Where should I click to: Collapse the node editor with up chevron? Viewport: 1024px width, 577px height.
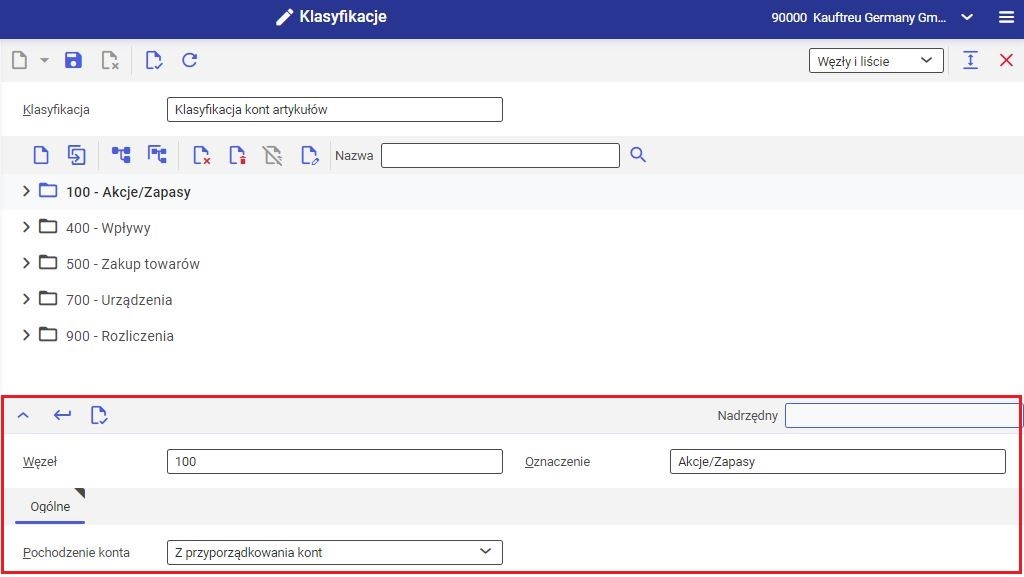point(24,415)
